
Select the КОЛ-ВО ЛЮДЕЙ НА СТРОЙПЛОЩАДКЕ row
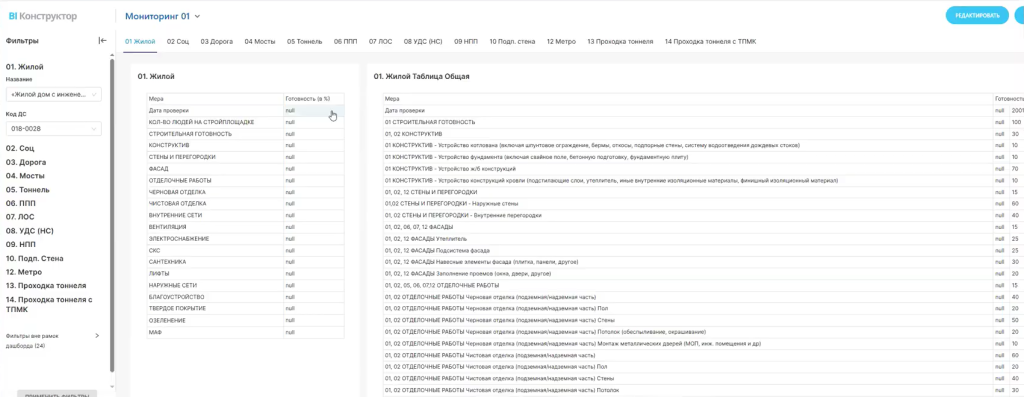point(245,123)
